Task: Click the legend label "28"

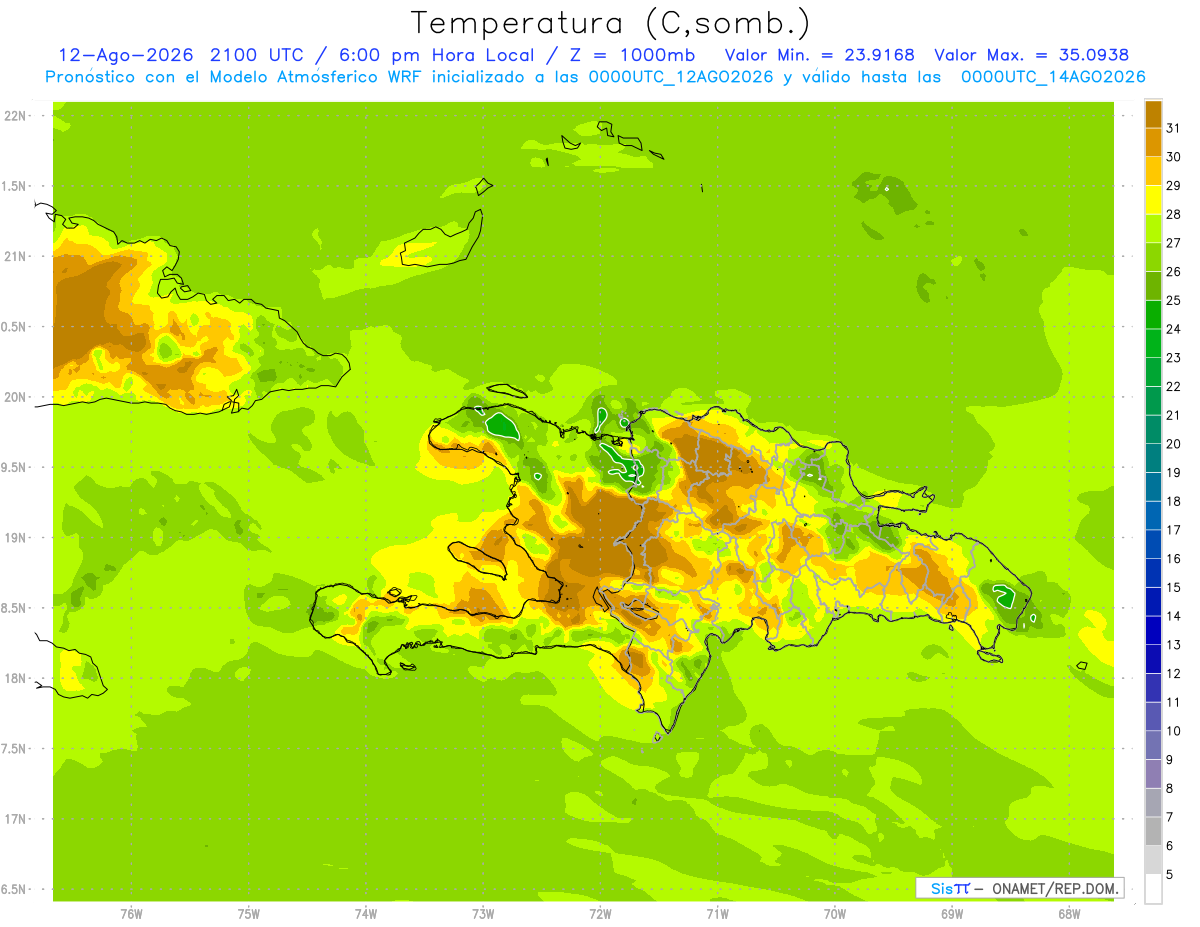Action: tap(1174, 214)
